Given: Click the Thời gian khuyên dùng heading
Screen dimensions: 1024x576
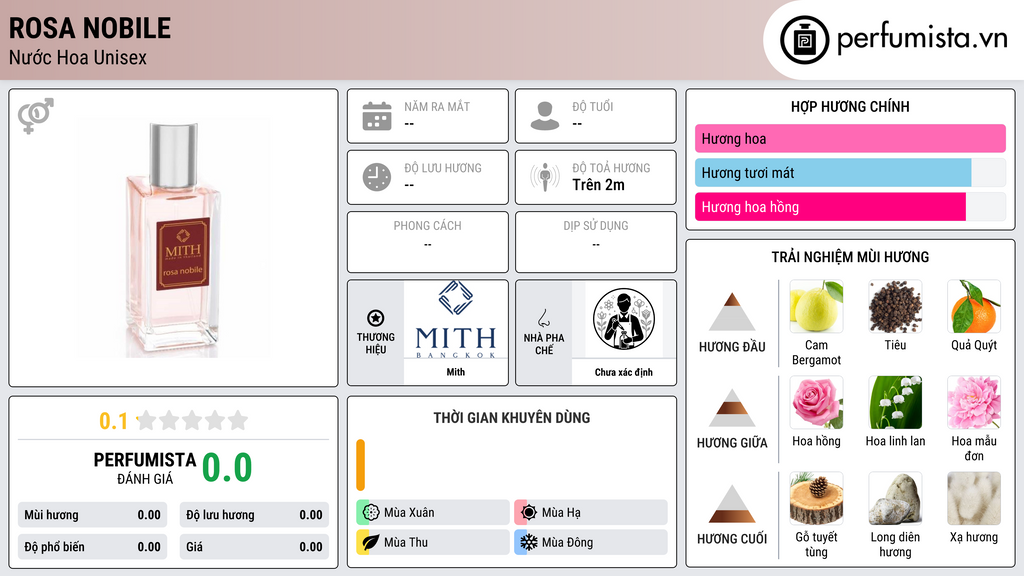Looking at the screenshot, I should tap(512, 418).
